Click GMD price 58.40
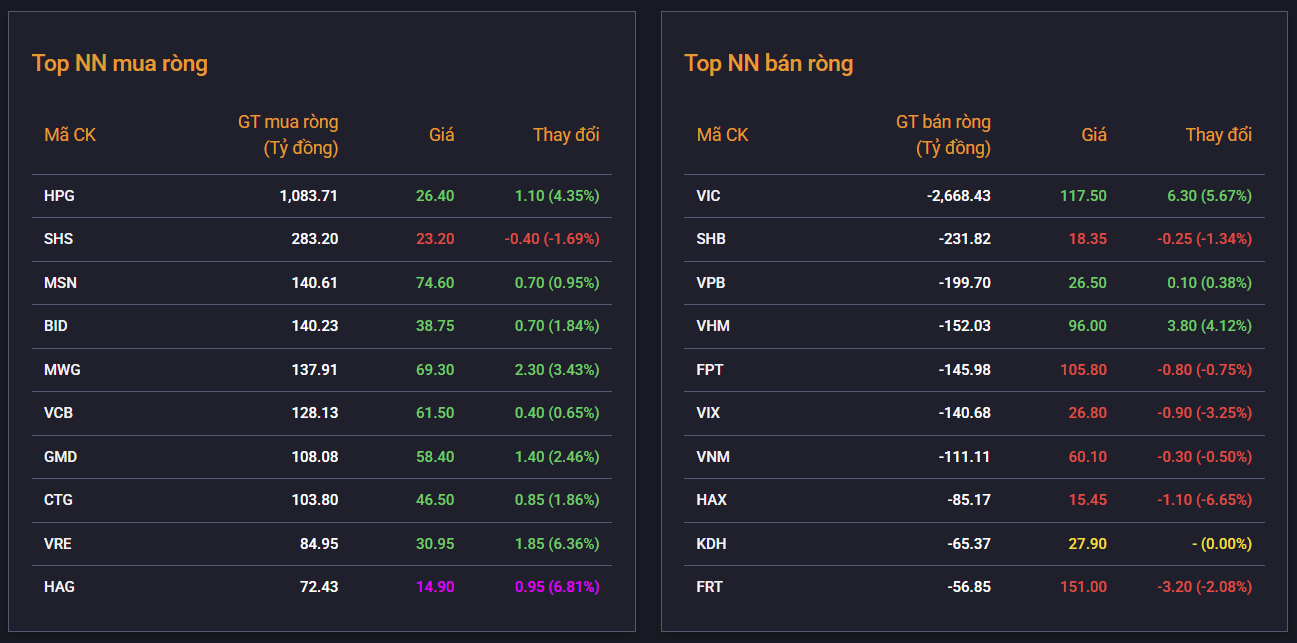 pos(435,457)
